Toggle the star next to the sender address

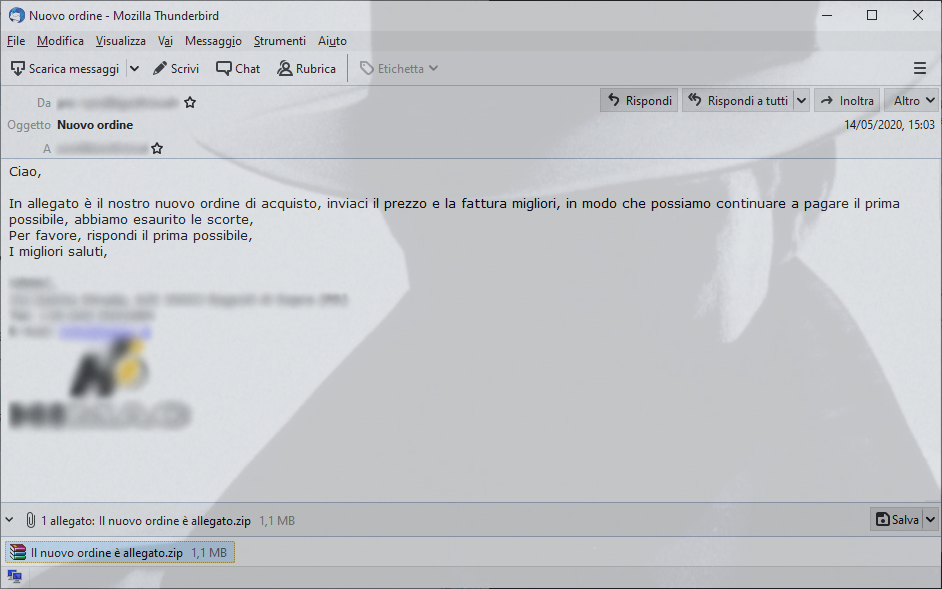(190, 102)
